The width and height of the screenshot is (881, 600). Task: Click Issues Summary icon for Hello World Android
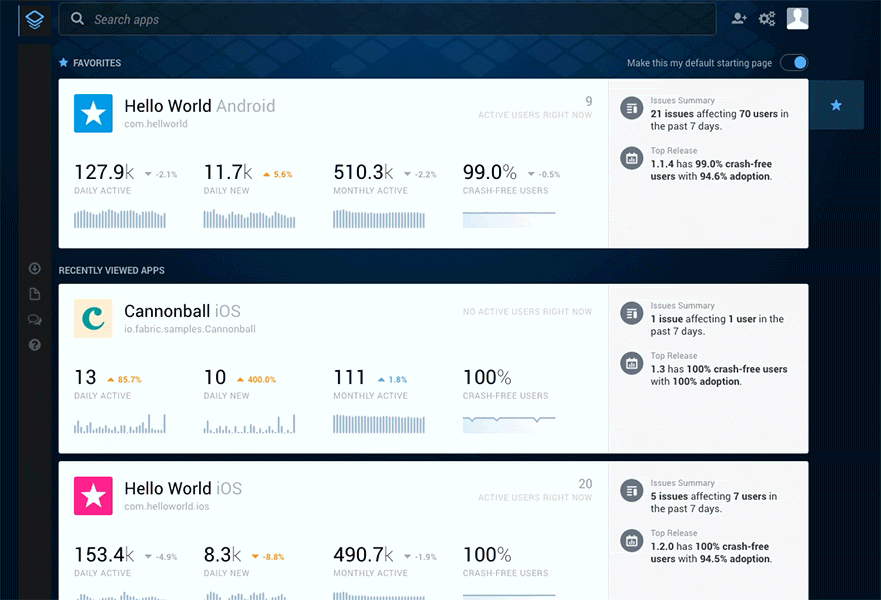click(632, 108)
